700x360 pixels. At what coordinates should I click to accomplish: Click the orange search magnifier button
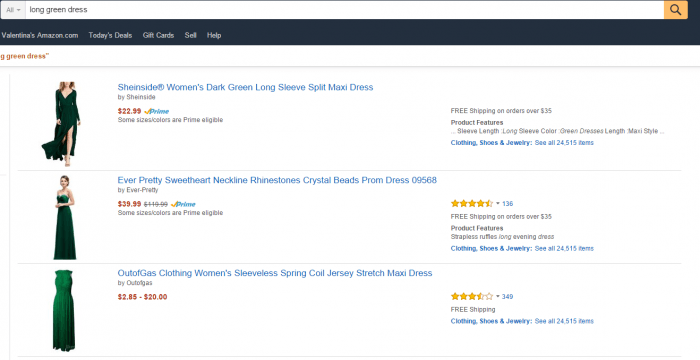coord(675,10)
